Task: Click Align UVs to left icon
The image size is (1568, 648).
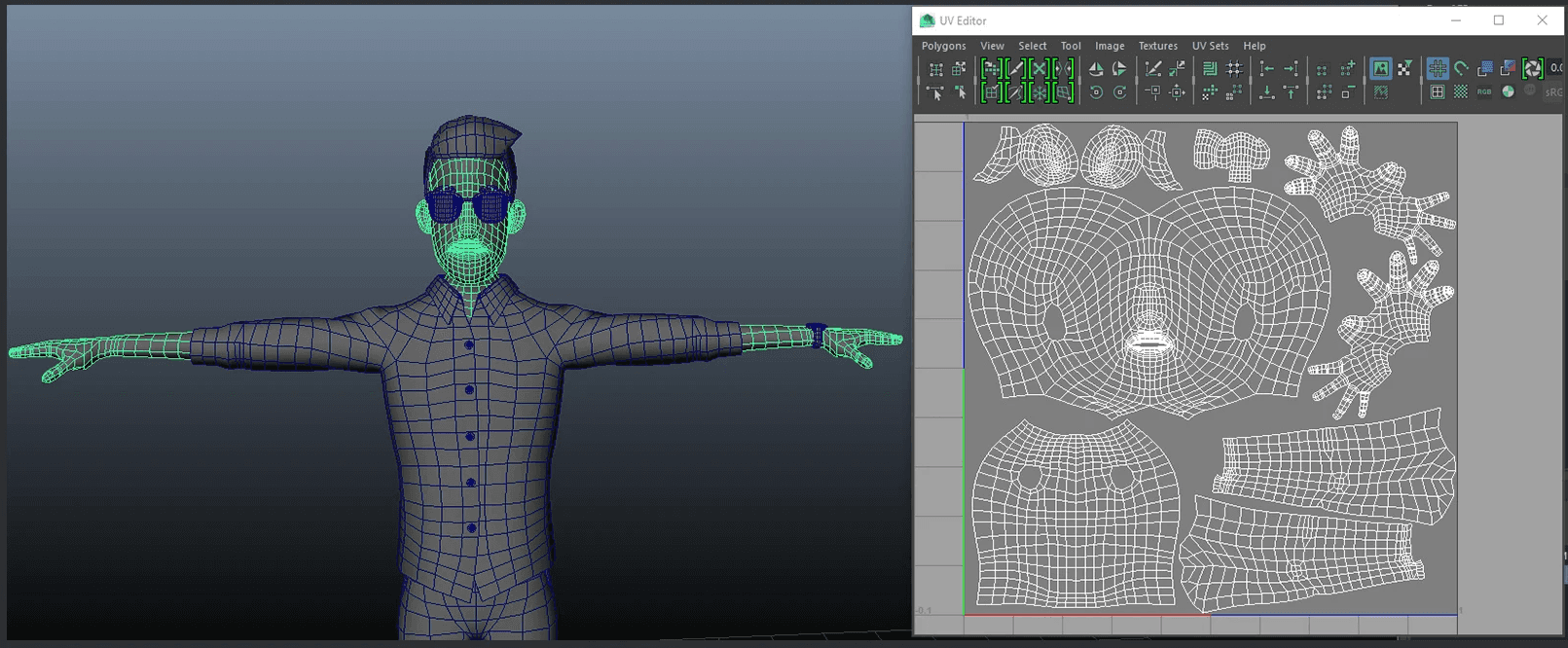Action: 1266,69
